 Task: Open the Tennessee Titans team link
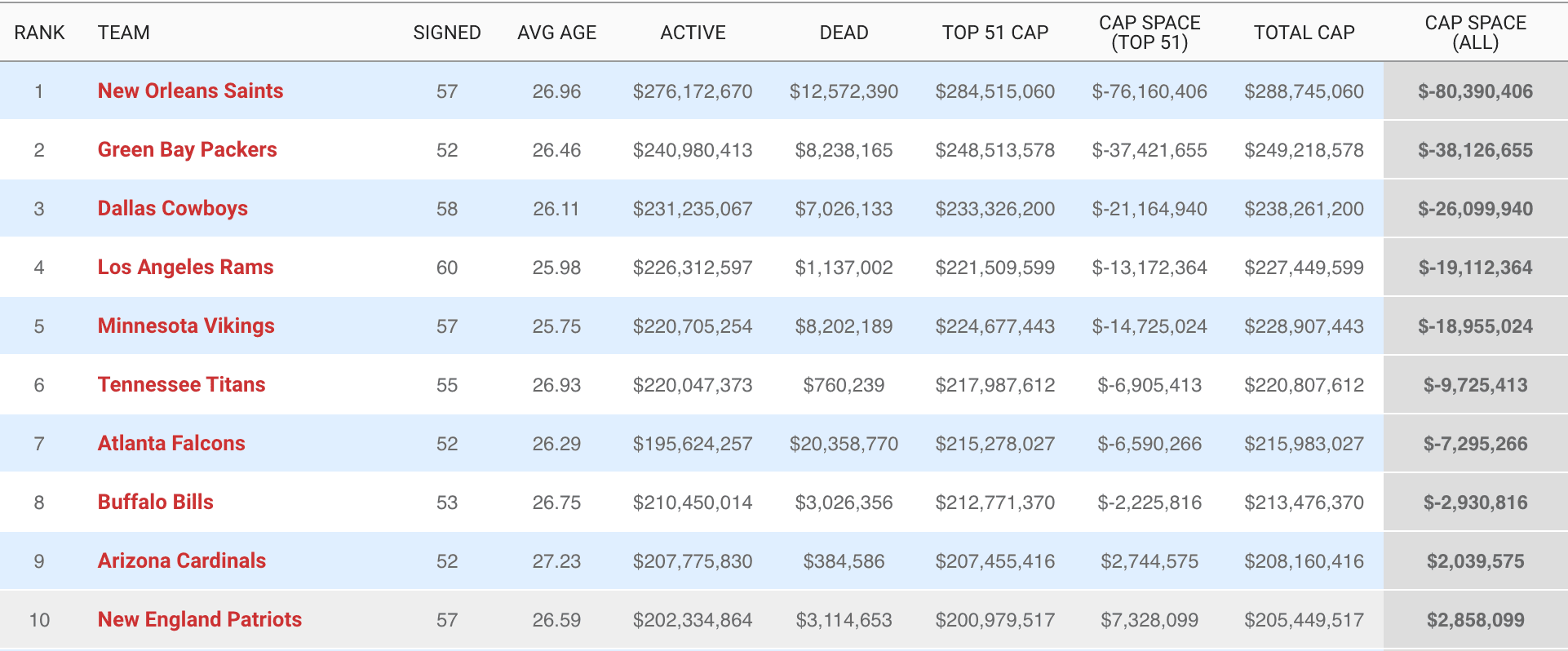pyautogui.click(x=181, y=384)
